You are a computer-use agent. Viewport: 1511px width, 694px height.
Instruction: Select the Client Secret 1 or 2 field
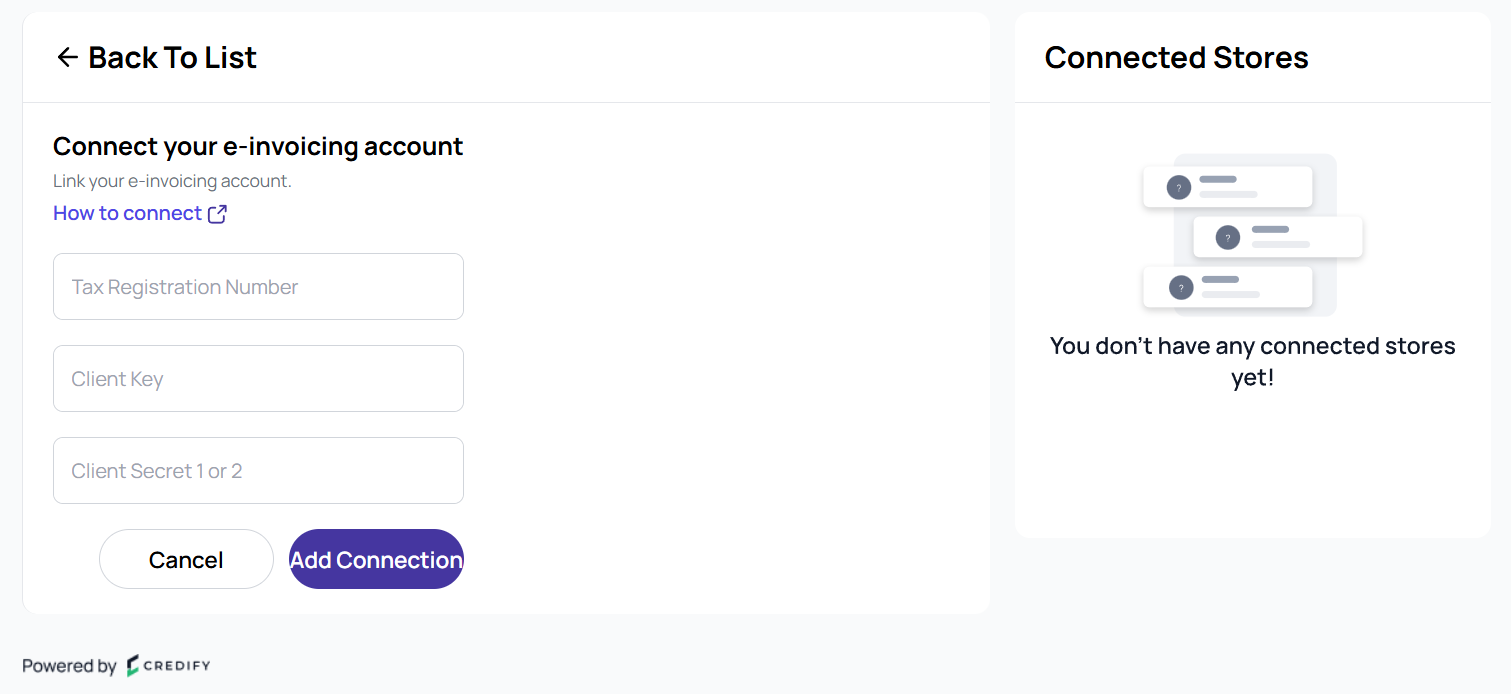258,471
